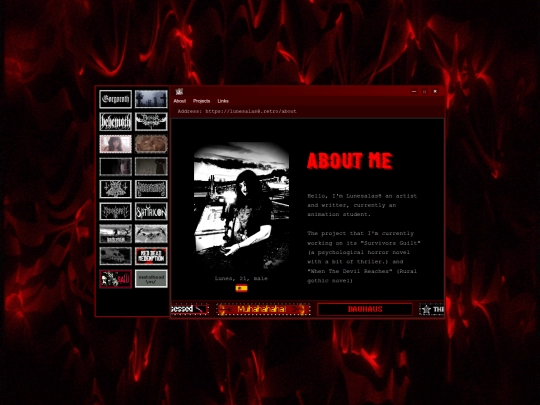
Task: Click the Red Dead Redemption stamp
Action: click(x=151, y=256)
